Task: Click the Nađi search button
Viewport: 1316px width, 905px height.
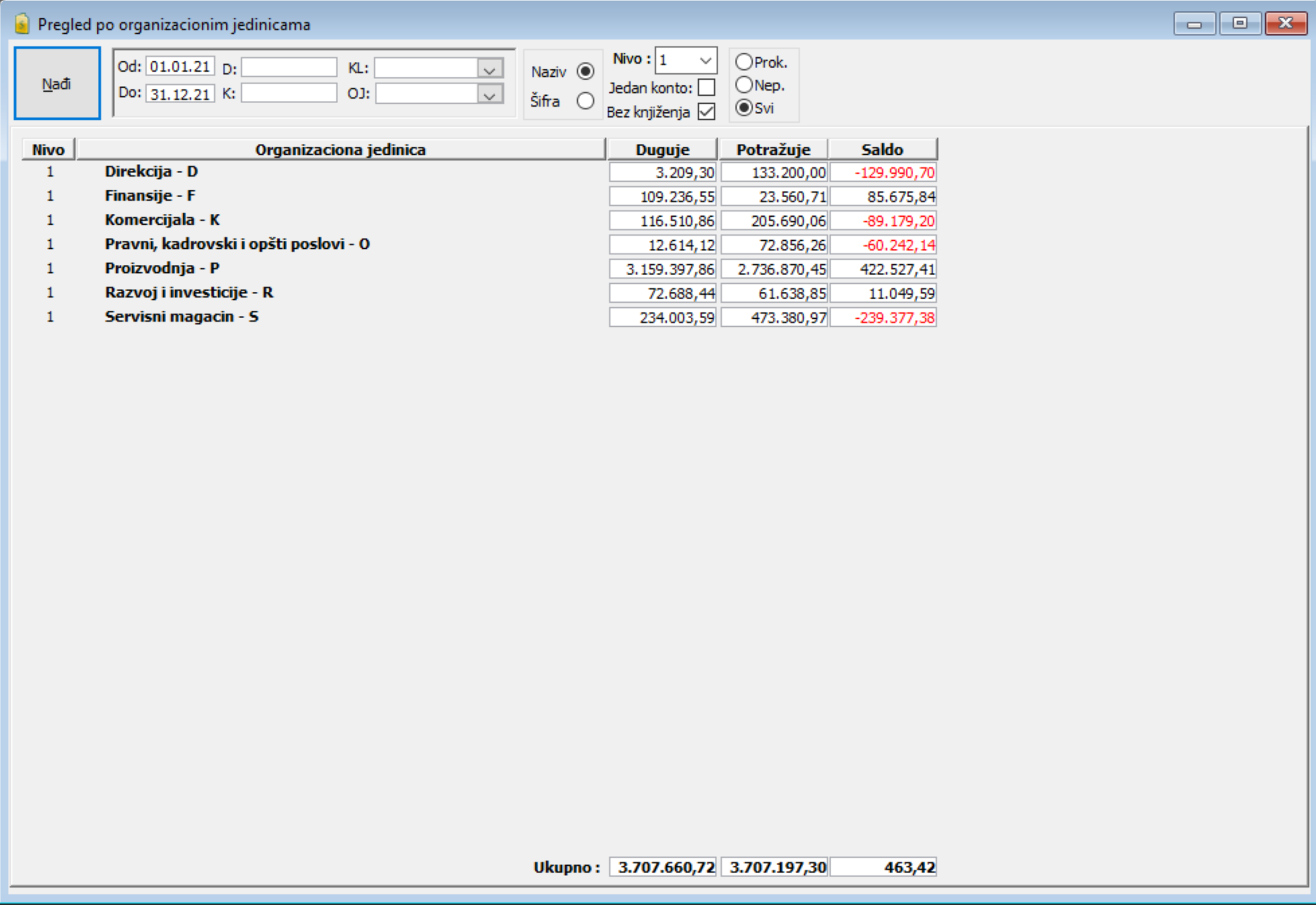Action: pos(58,83)
